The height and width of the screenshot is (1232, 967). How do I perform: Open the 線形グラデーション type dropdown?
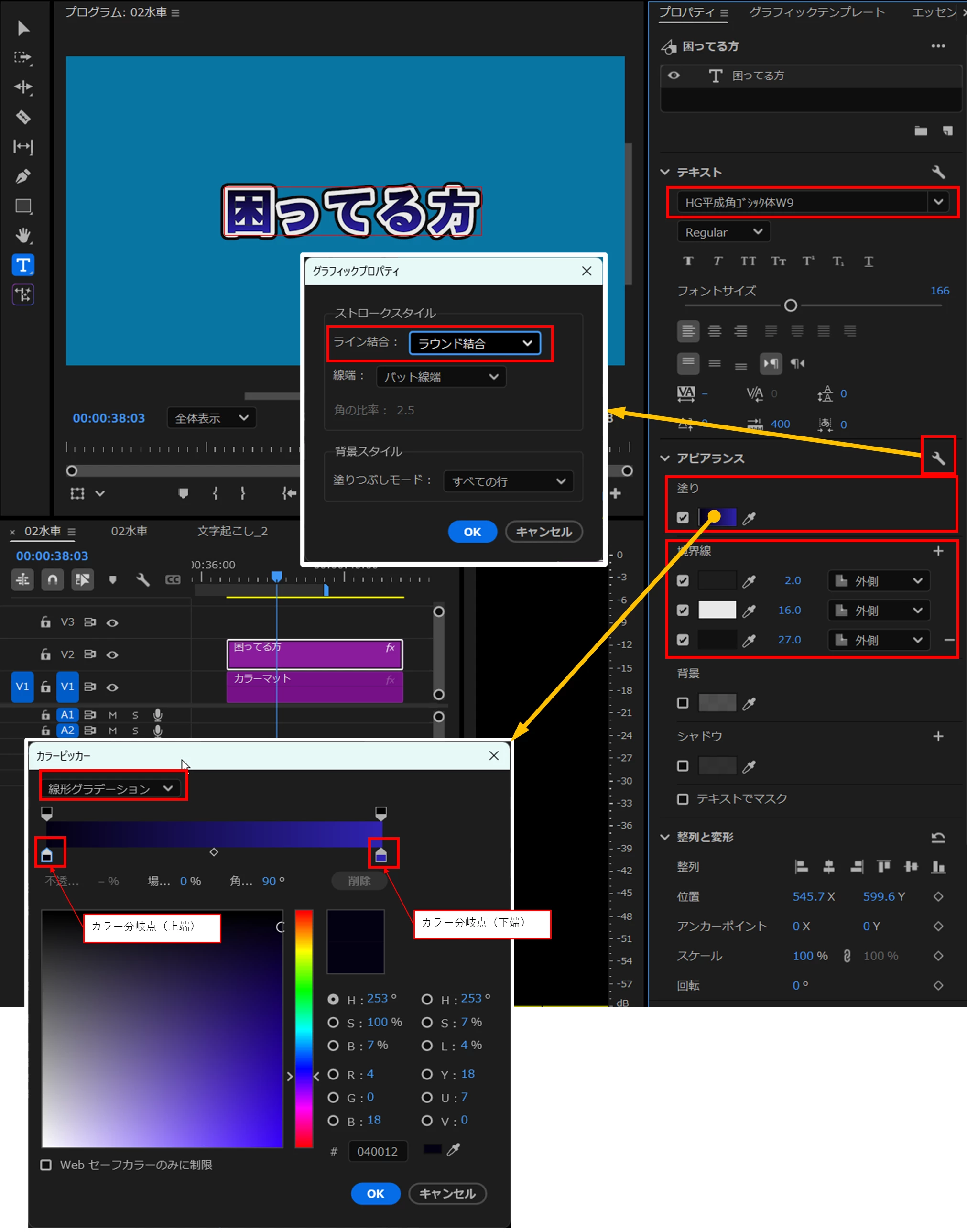pyautogui.click(x=110, y=788)
